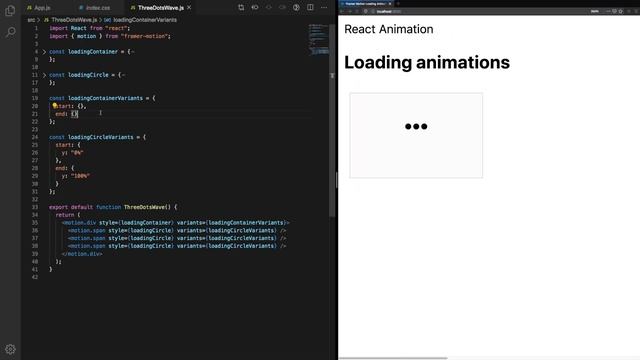The image size is (640, 360).
Task: Click the go back navigation editor icon
Action: [x=255, y=7]
